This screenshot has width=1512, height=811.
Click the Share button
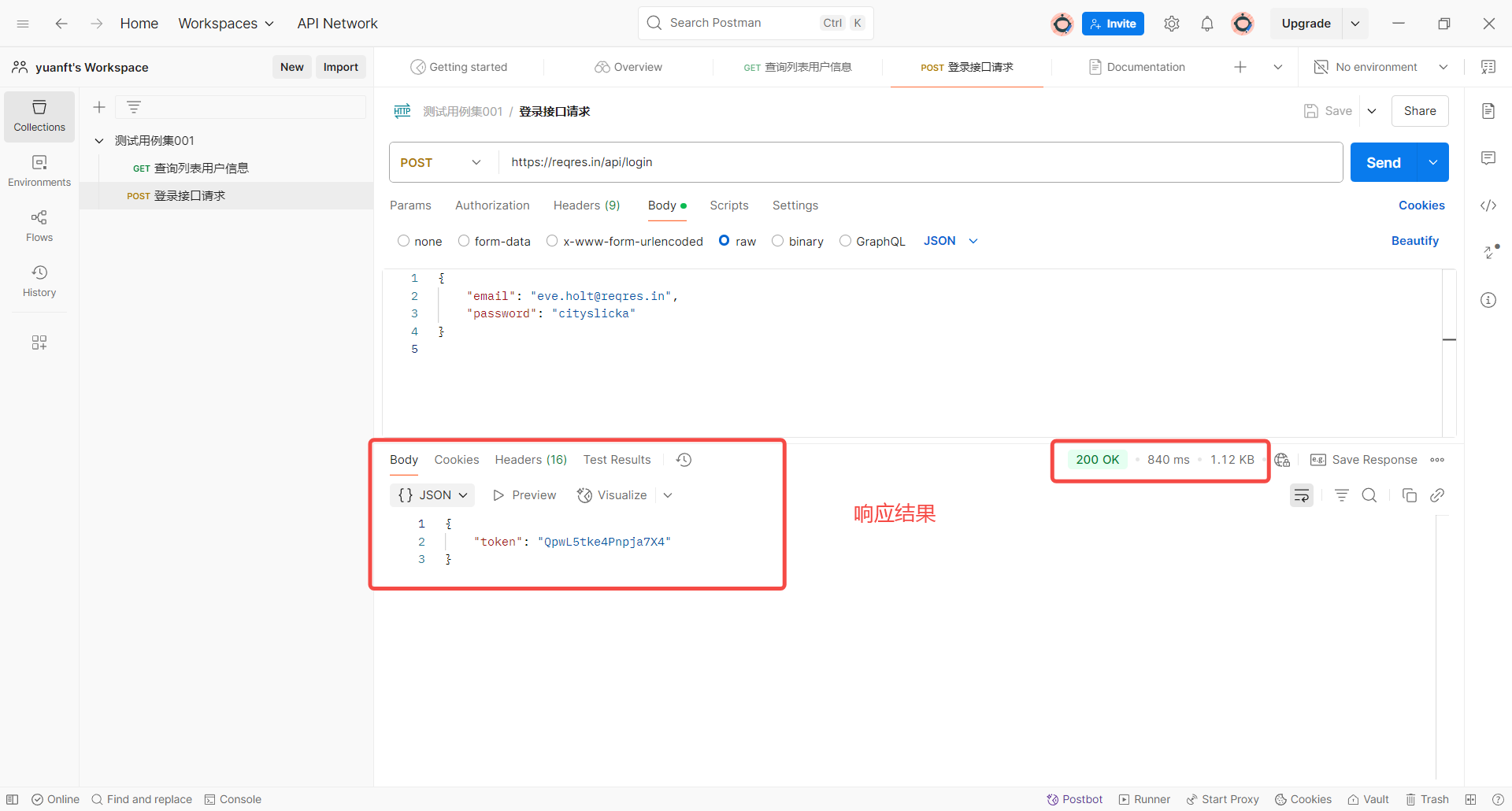(1420, 111)
